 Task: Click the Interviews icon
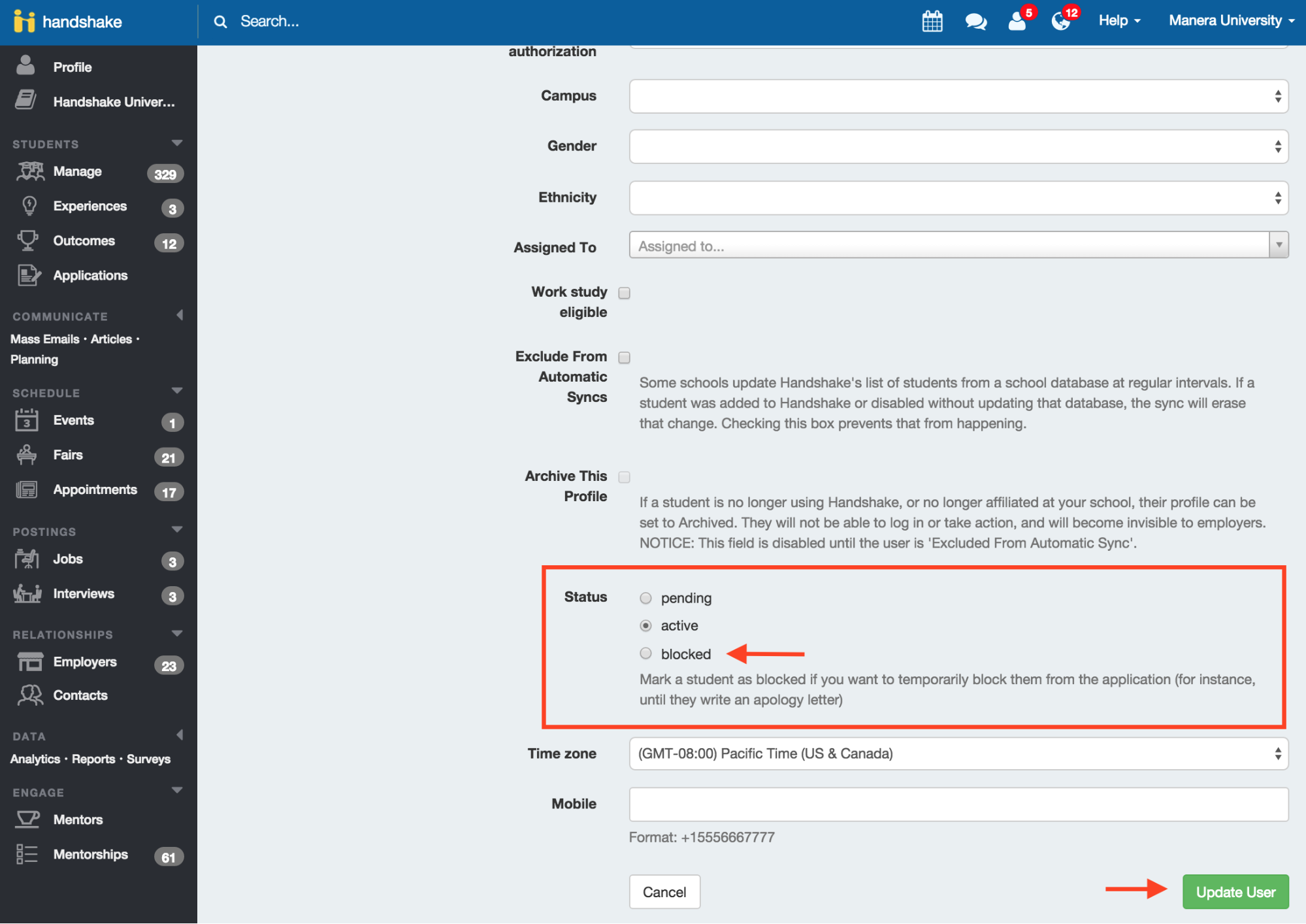[27, 593]
